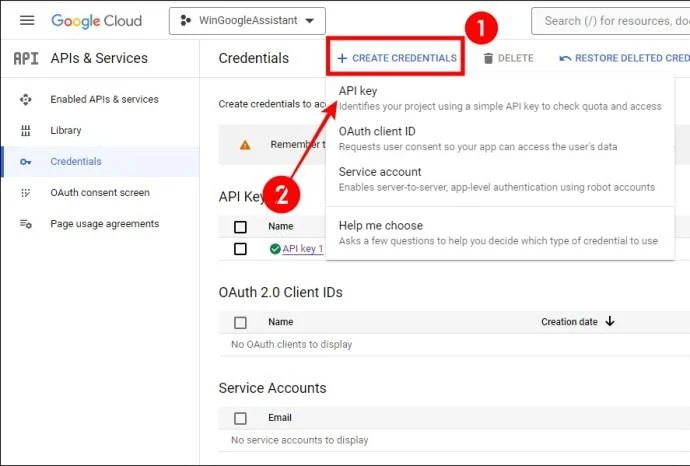
Task: Choose Help me choose option
Action: 500,233
